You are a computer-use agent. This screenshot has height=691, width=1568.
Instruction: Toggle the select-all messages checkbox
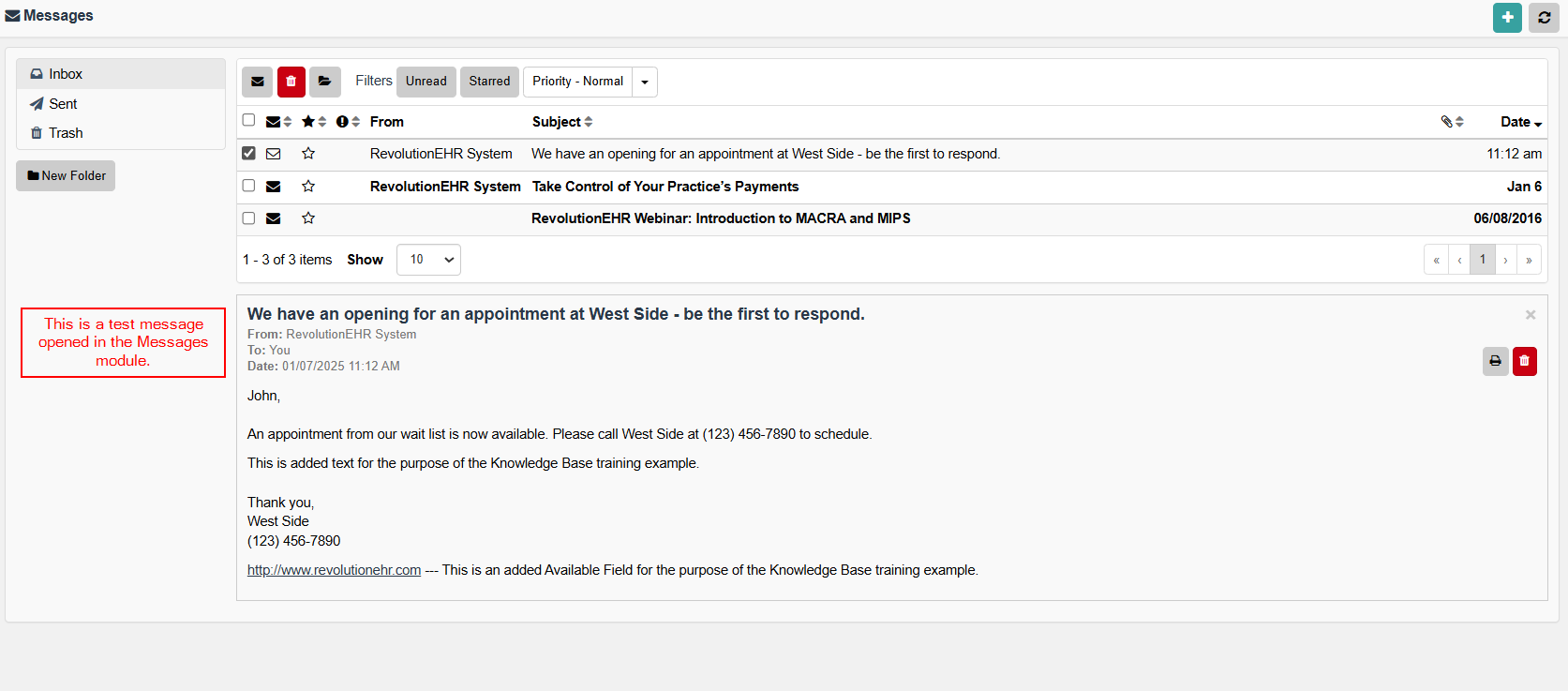pos(248,120)
